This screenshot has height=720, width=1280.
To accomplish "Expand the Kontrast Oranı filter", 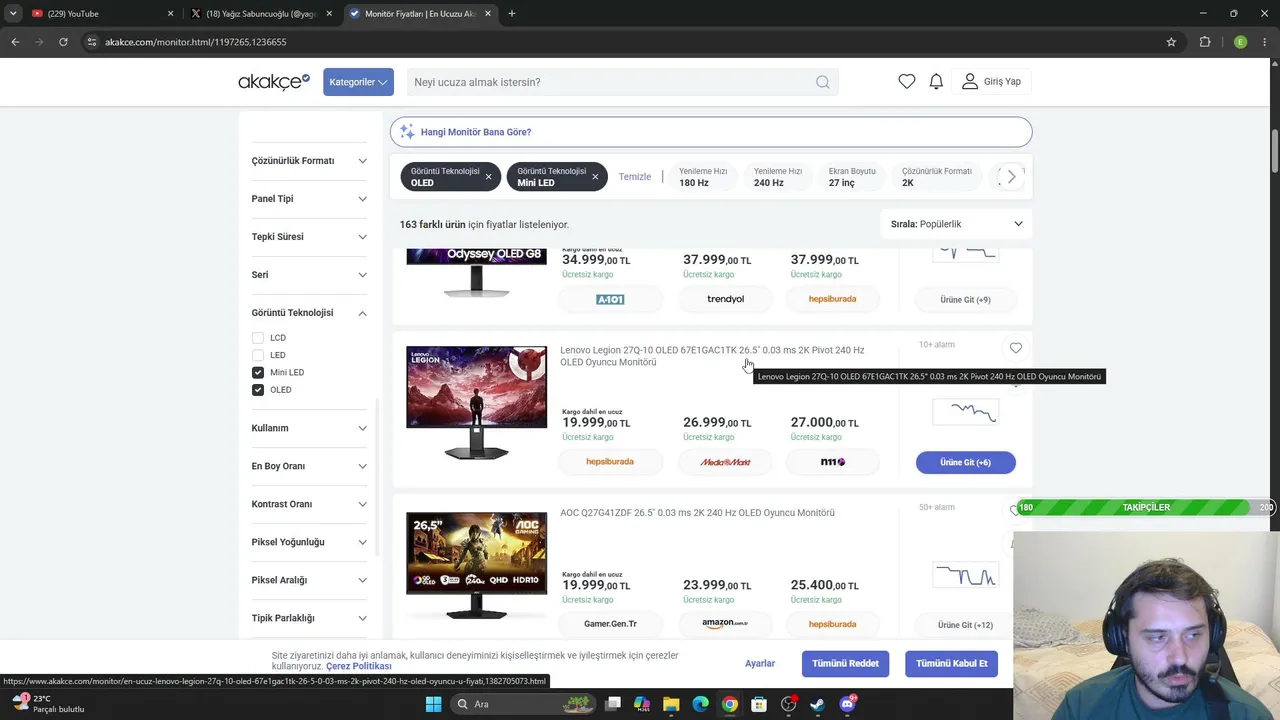I will pos(309,504).
